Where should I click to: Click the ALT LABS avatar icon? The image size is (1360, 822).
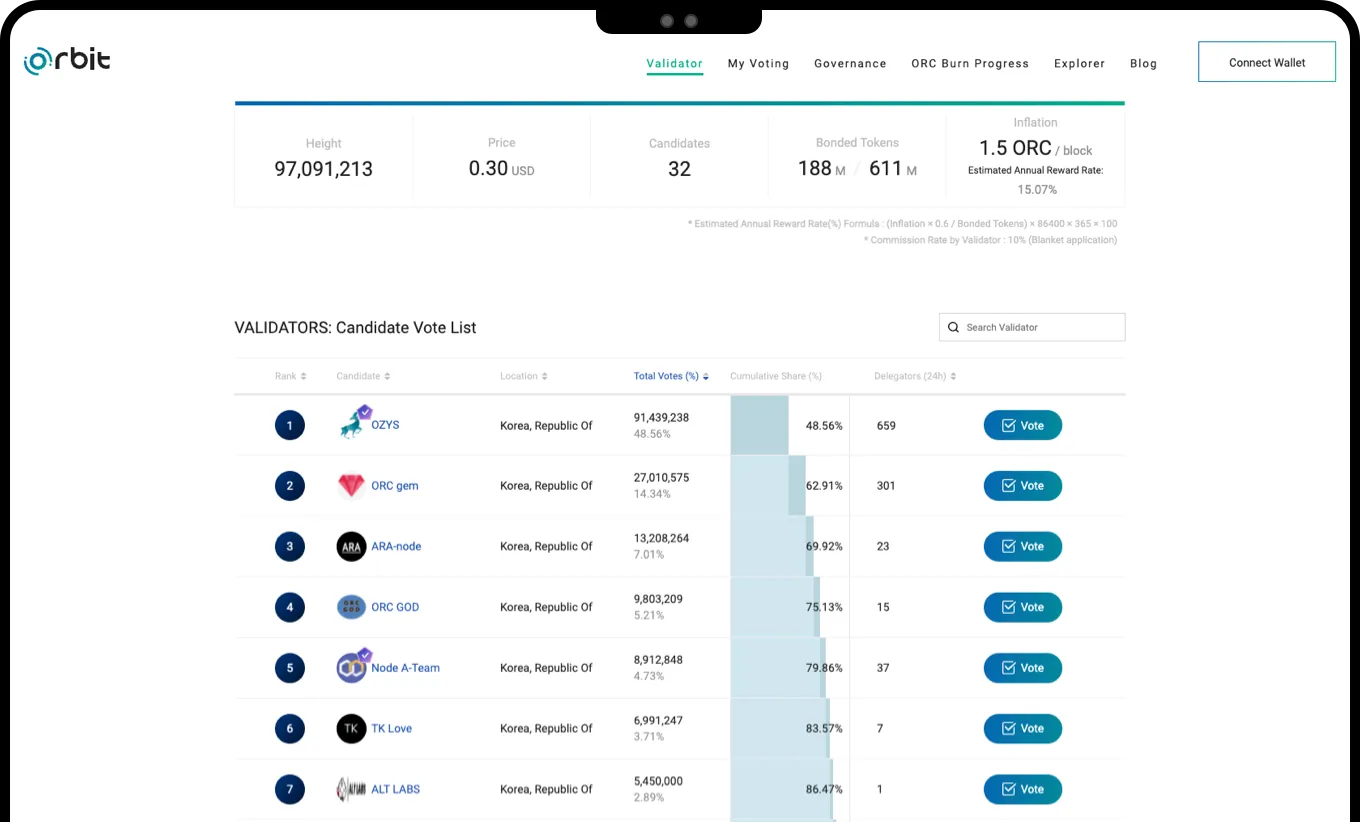(x=351, y=789)
